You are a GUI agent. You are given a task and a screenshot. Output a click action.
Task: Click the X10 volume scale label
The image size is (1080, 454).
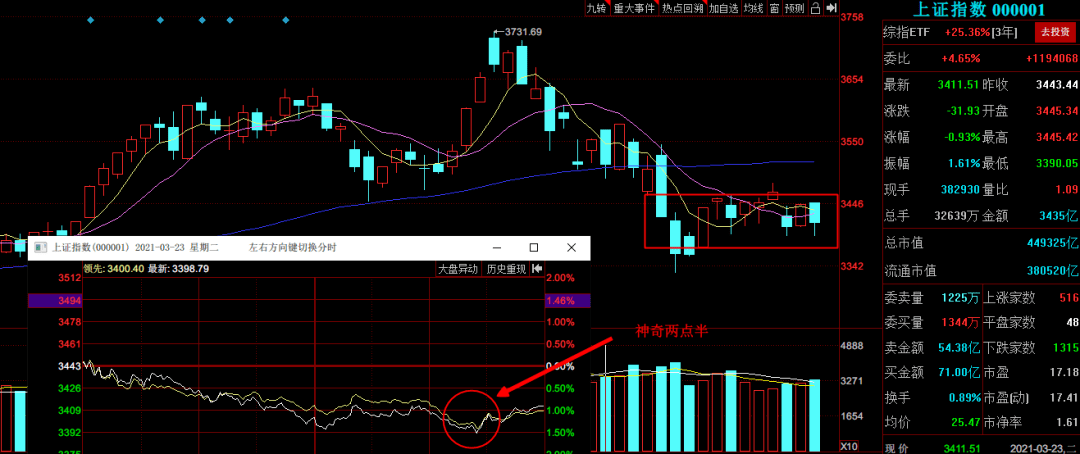pos(849,447)
